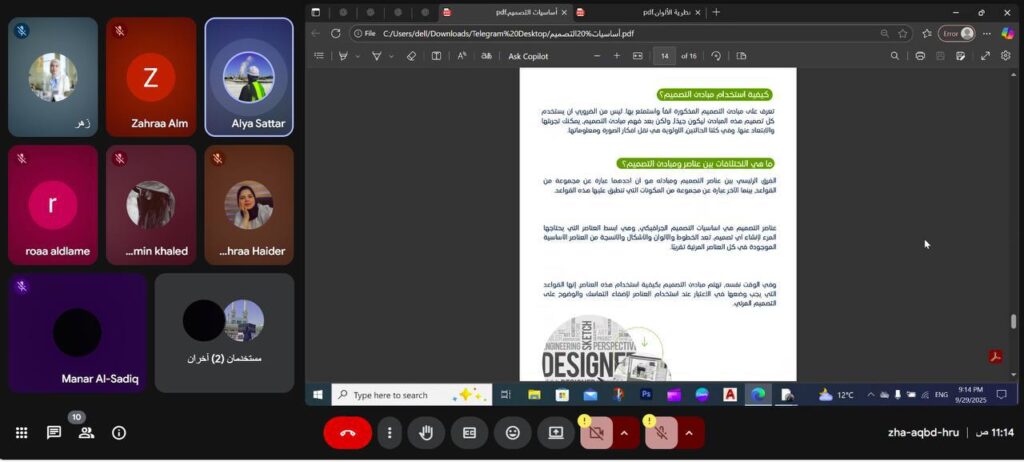This screenshot has height=462, width=1024.
Task: Click the Translate icon in PDF toolbar
Action: [x=486, y=56]
